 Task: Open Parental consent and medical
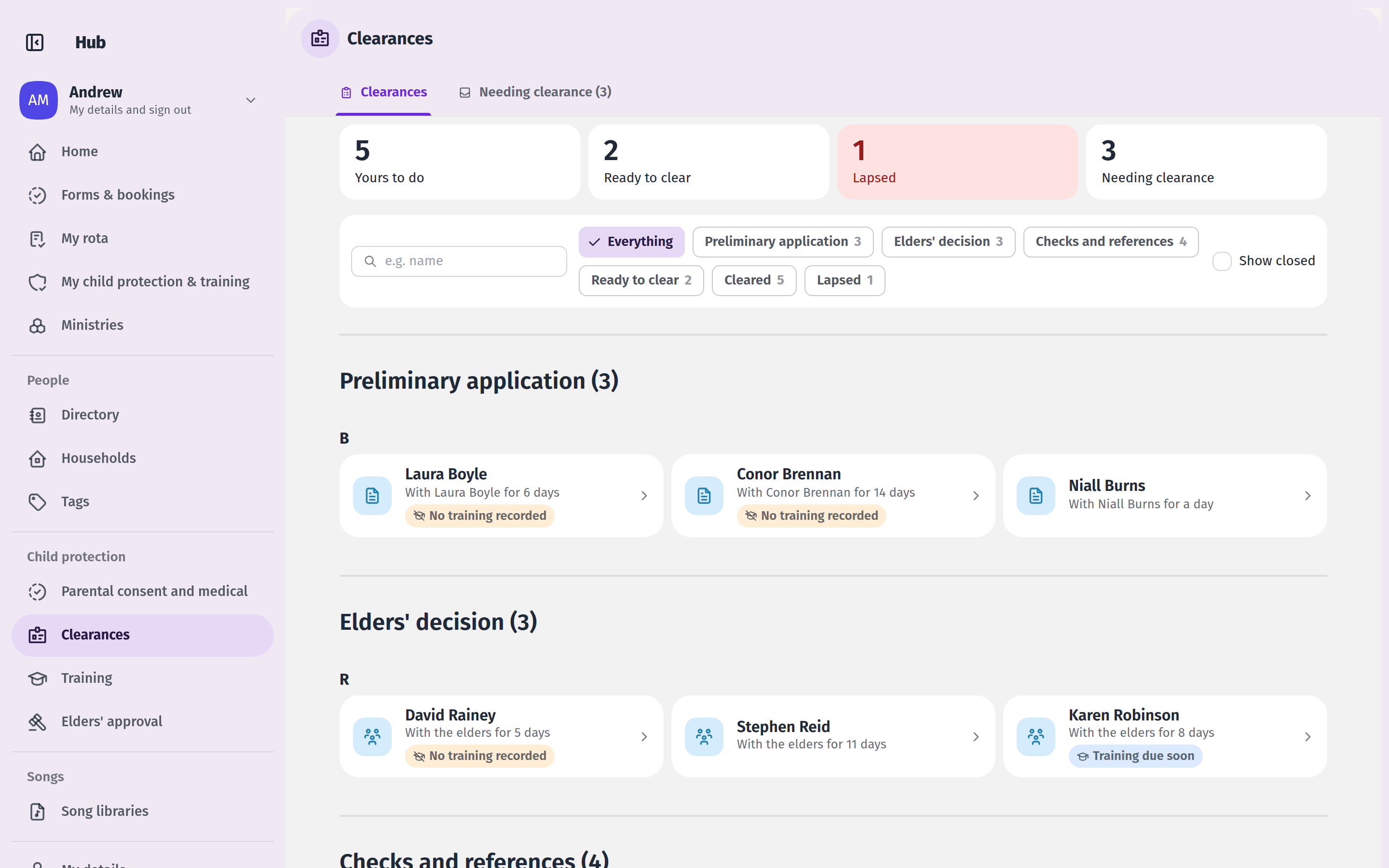click(142, 591)
